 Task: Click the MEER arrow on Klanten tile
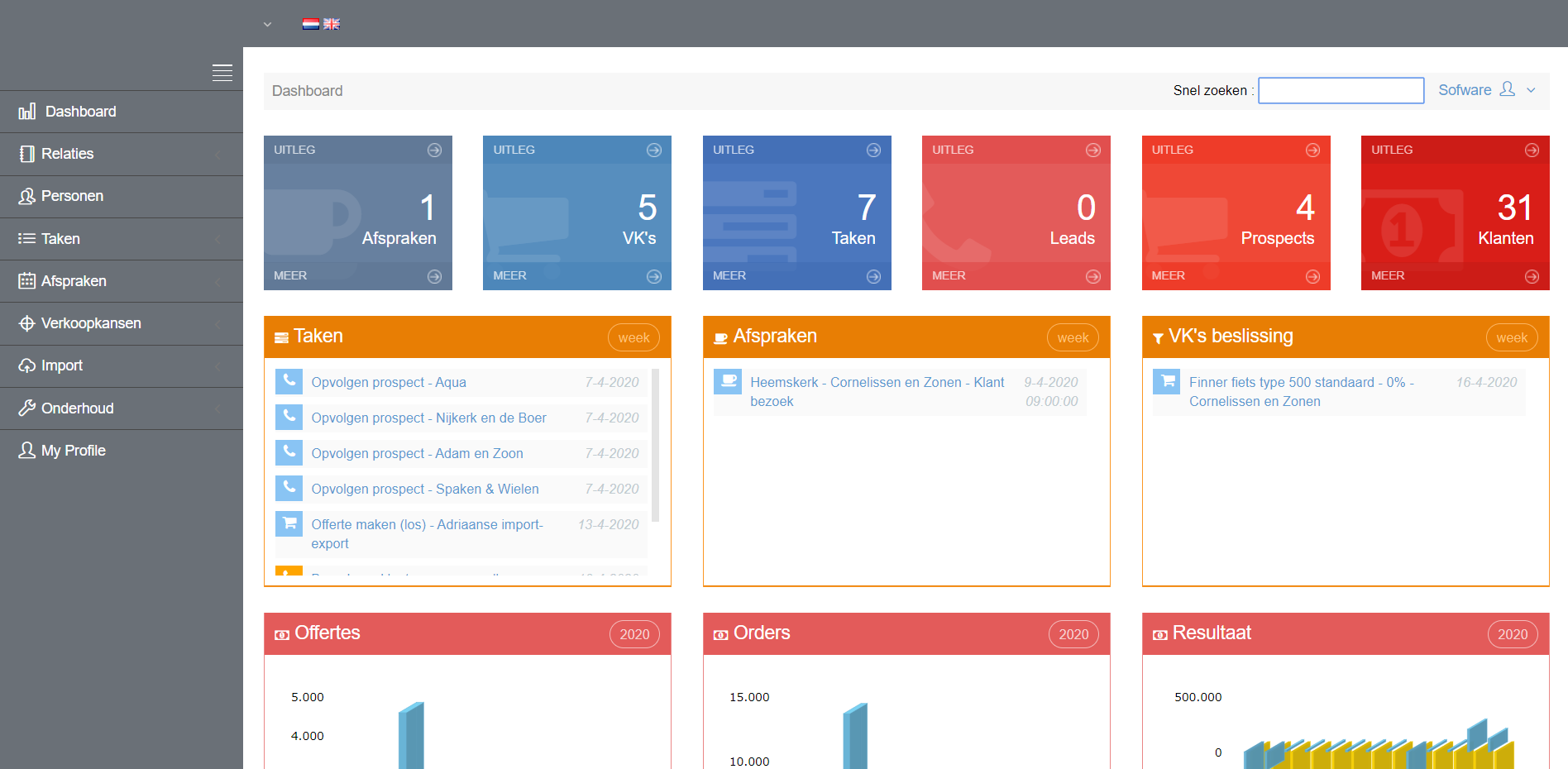[x=1532, y=276]
